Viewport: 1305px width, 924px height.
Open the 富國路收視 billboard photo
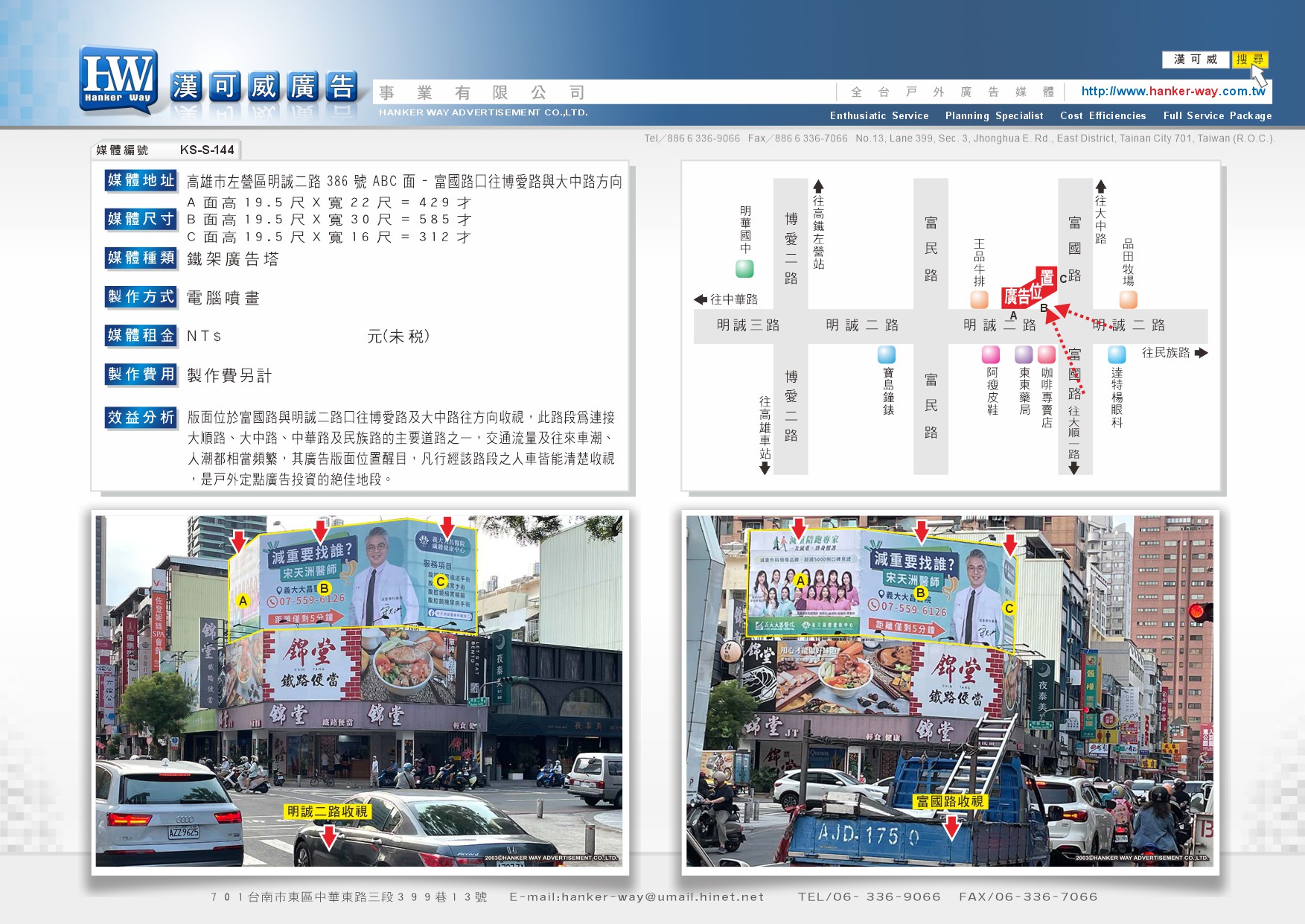(x=950, y=691)
